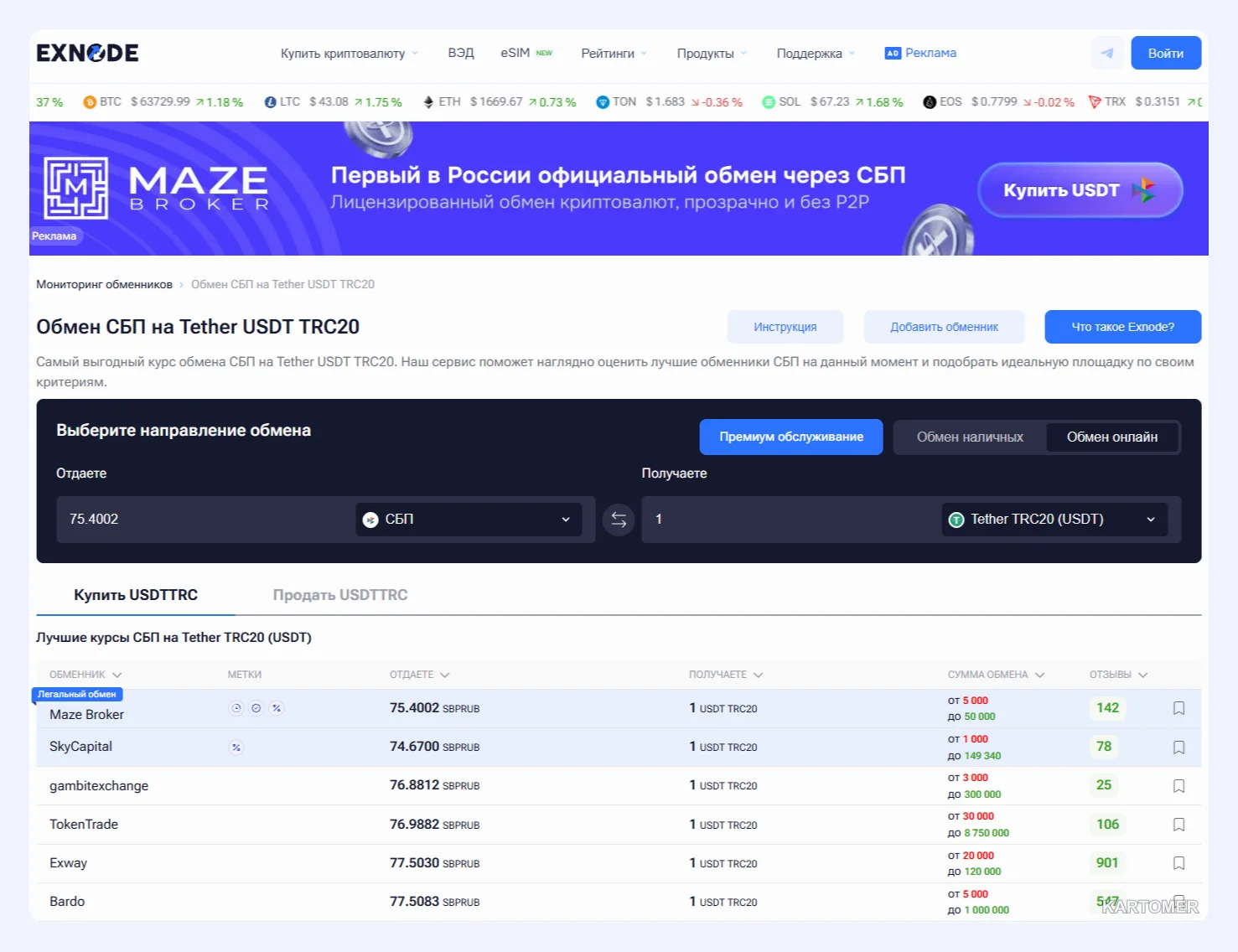
Task: Bookmark the SkyCapital exchanger
Action: tap(1178, 747)
